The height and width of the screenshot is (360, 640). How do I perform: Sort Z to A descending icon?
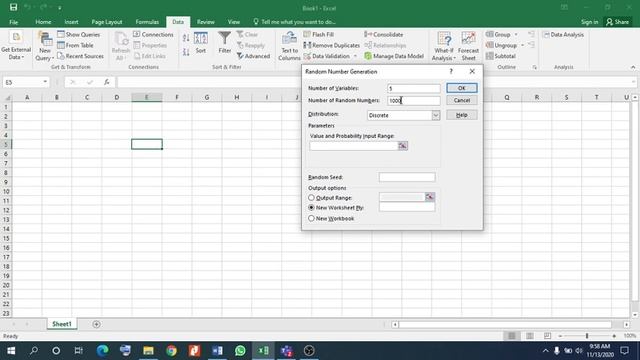click(x=186, y=52)
